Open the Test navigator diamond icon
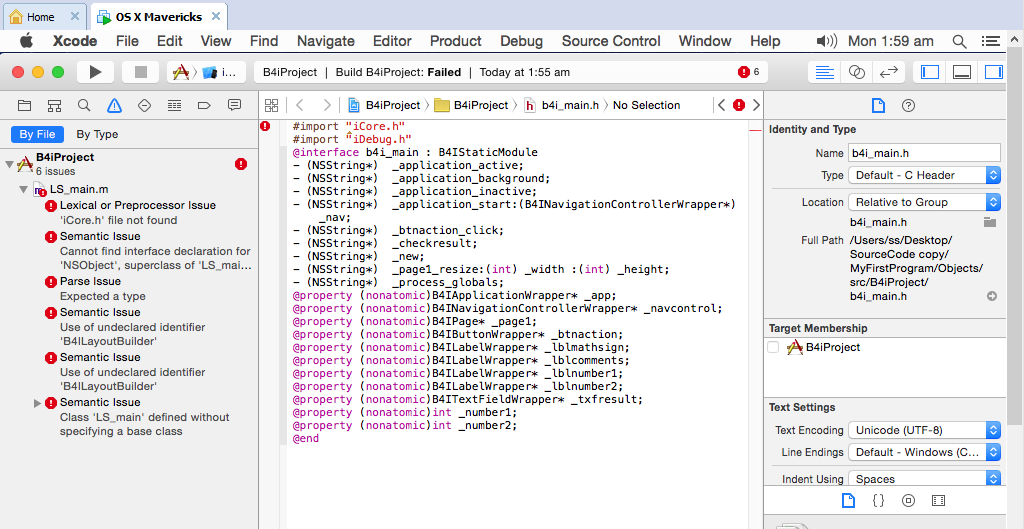 pyautogui.click(x=144, y=105)
